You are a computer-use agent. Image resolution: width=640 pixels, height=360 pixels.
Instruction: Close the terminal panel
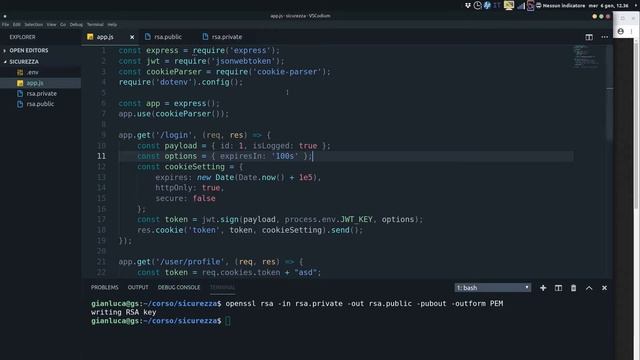604,288
